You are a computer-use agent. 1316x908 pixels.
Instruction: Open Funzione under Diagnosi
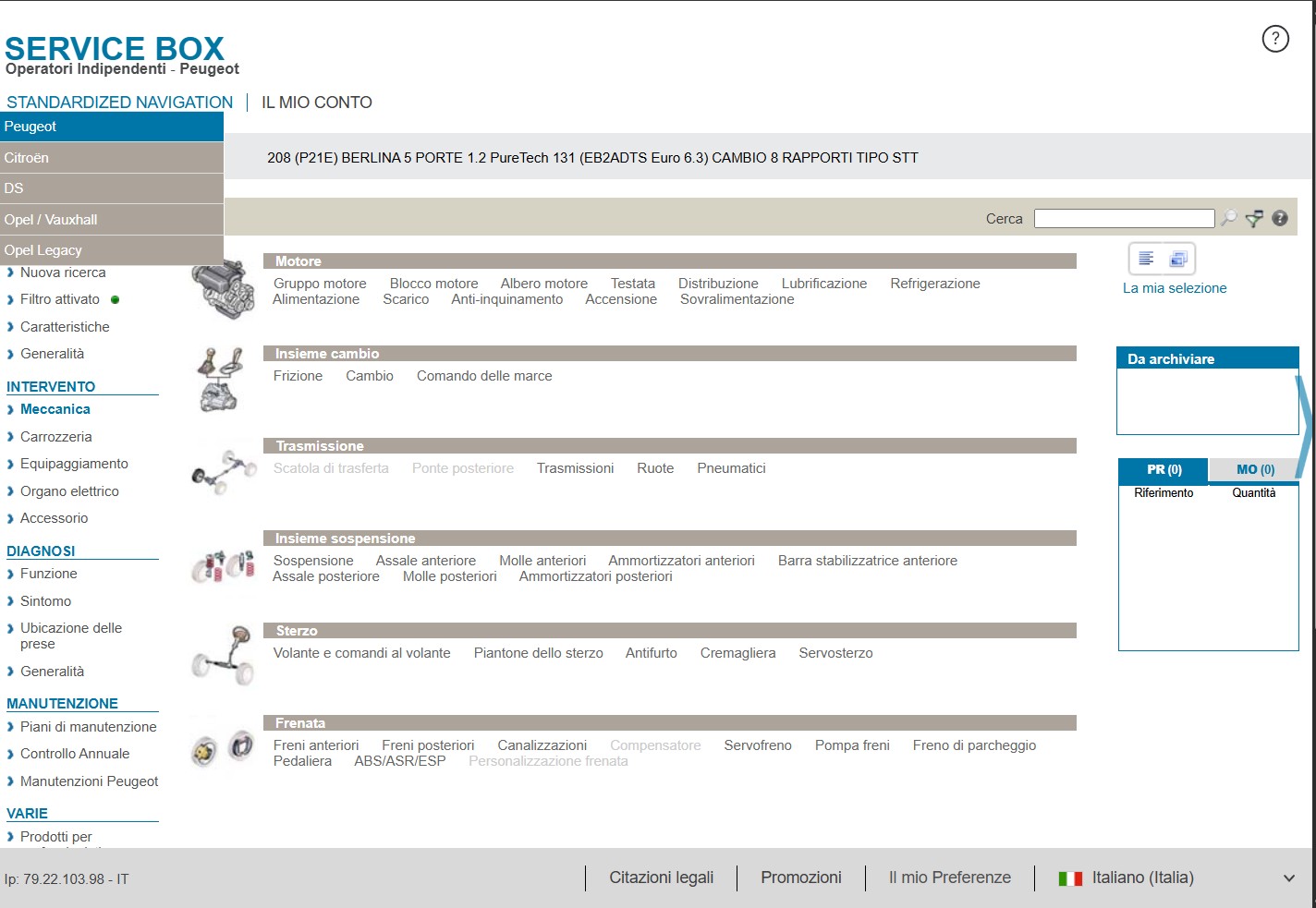tap(49, 574)
